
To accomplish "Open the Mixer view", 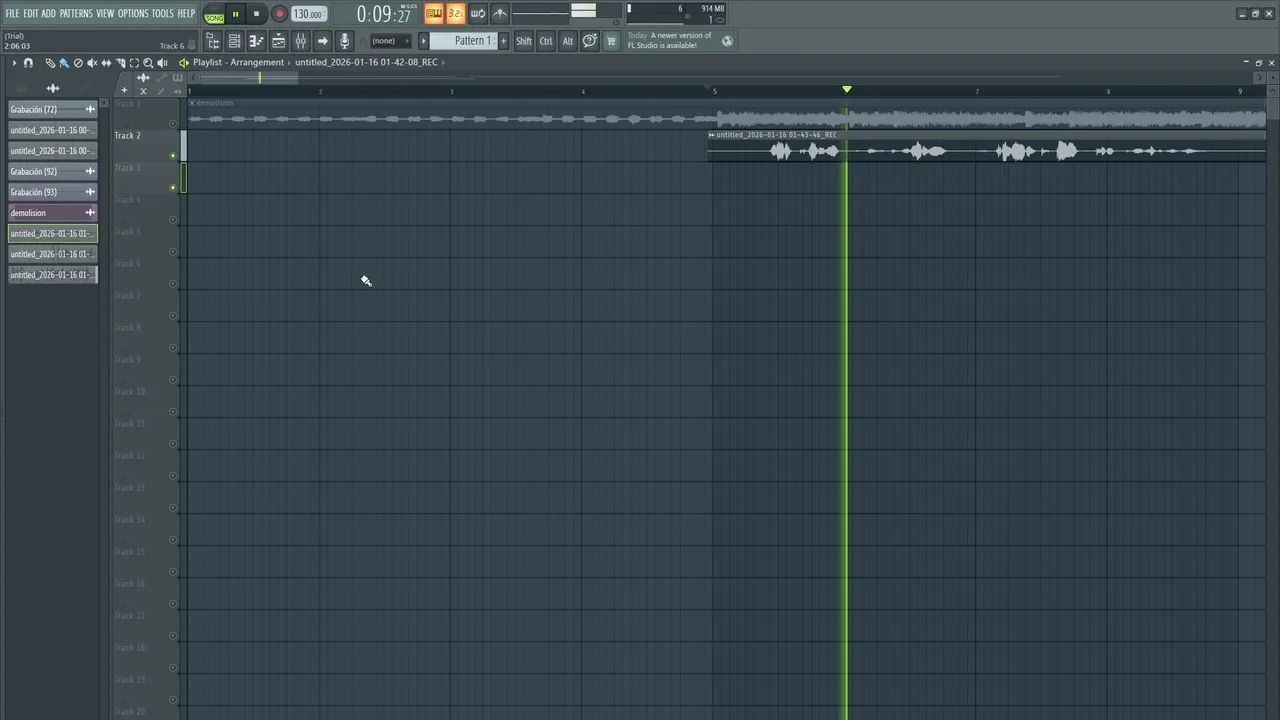I will click(300, 41).
